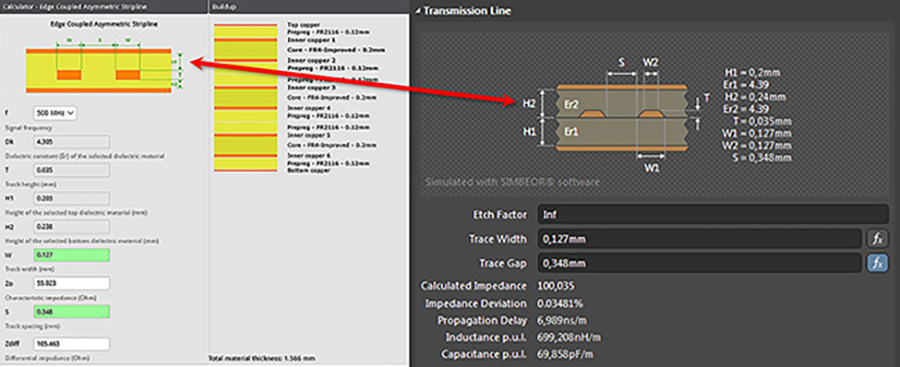The height and width of the screenshot is (367, 900).
Task: Click the H2 = 0,24mm parameter text
Action: click(x=755, y=97)
